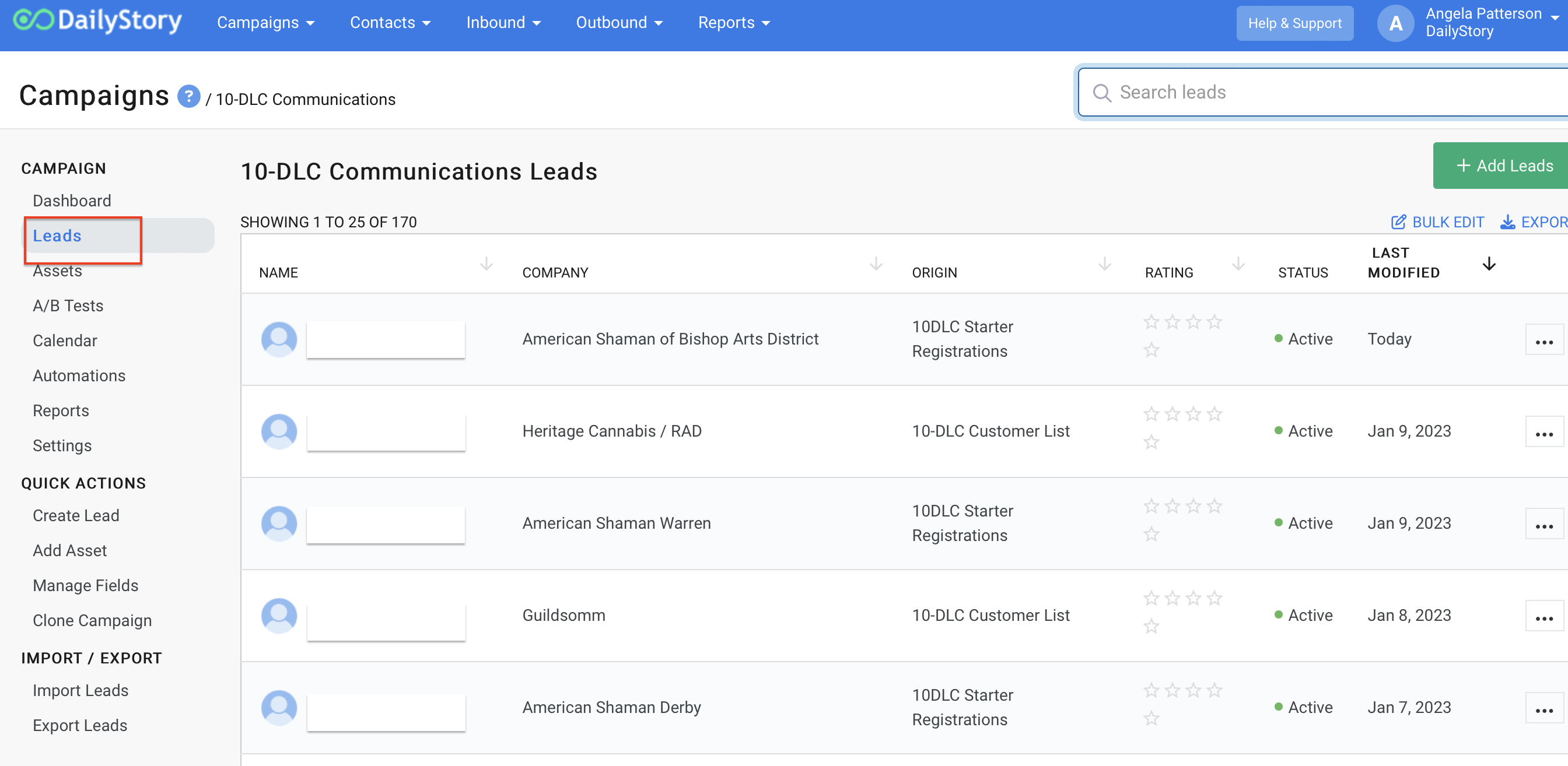This screenshot has width=1568, height=766.
Task: Click the search magnifier icon
Action: pos(1102,93)
